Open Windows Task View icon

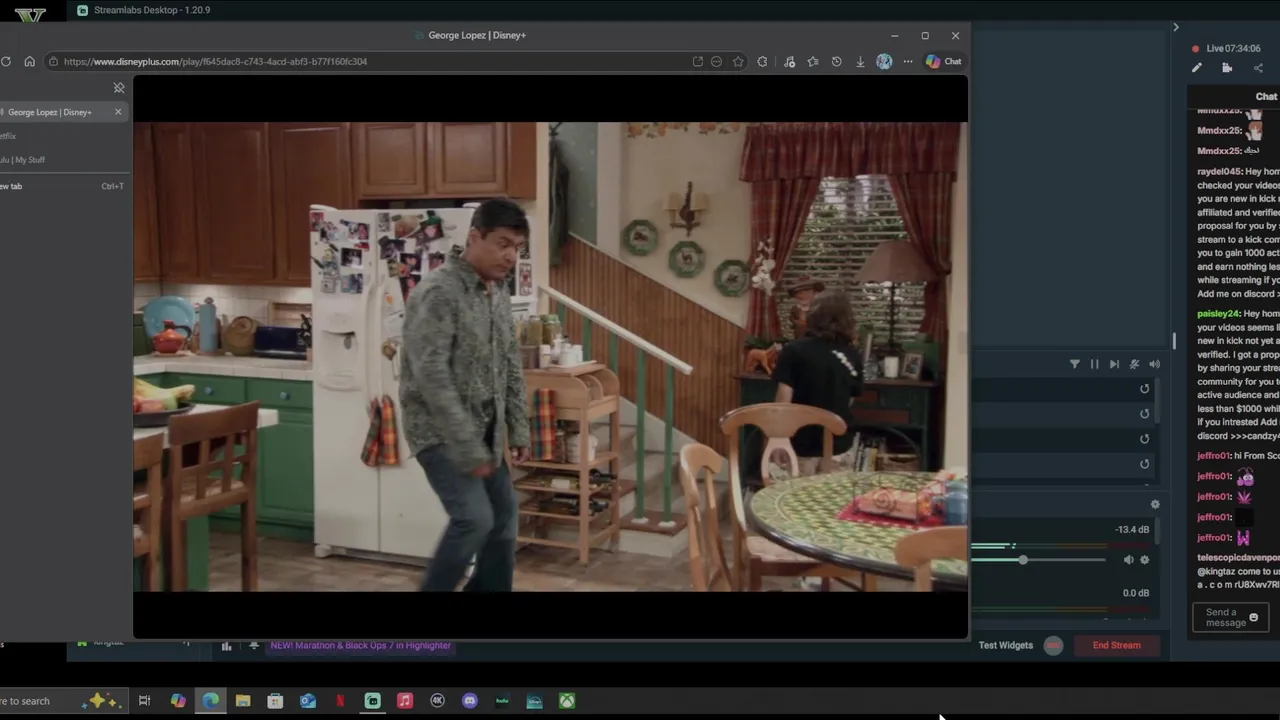[x=144, y=701]
